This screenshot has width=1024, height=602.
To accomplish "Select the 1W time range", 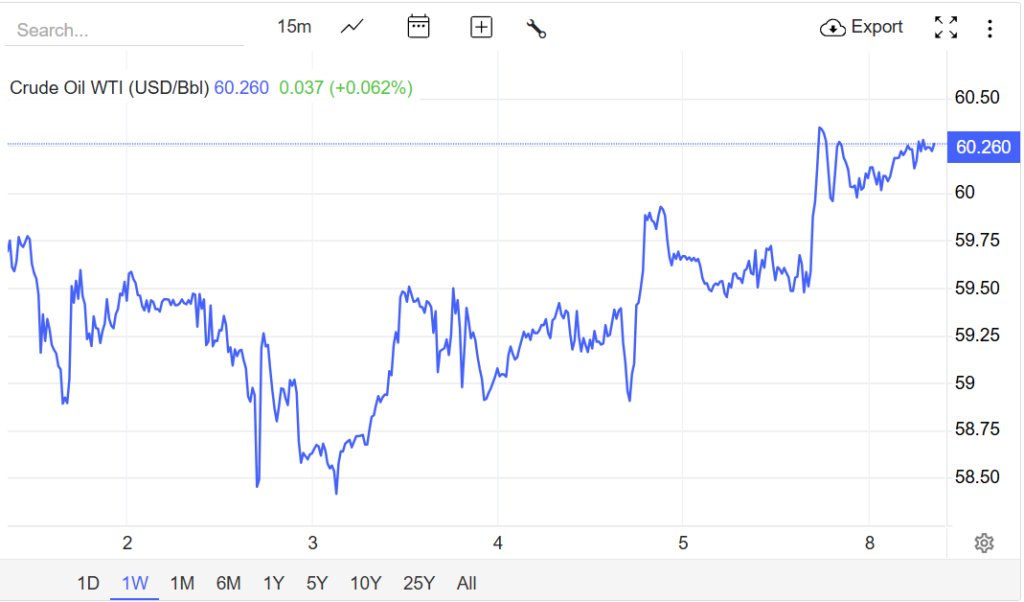I will (x=134, y=583).
